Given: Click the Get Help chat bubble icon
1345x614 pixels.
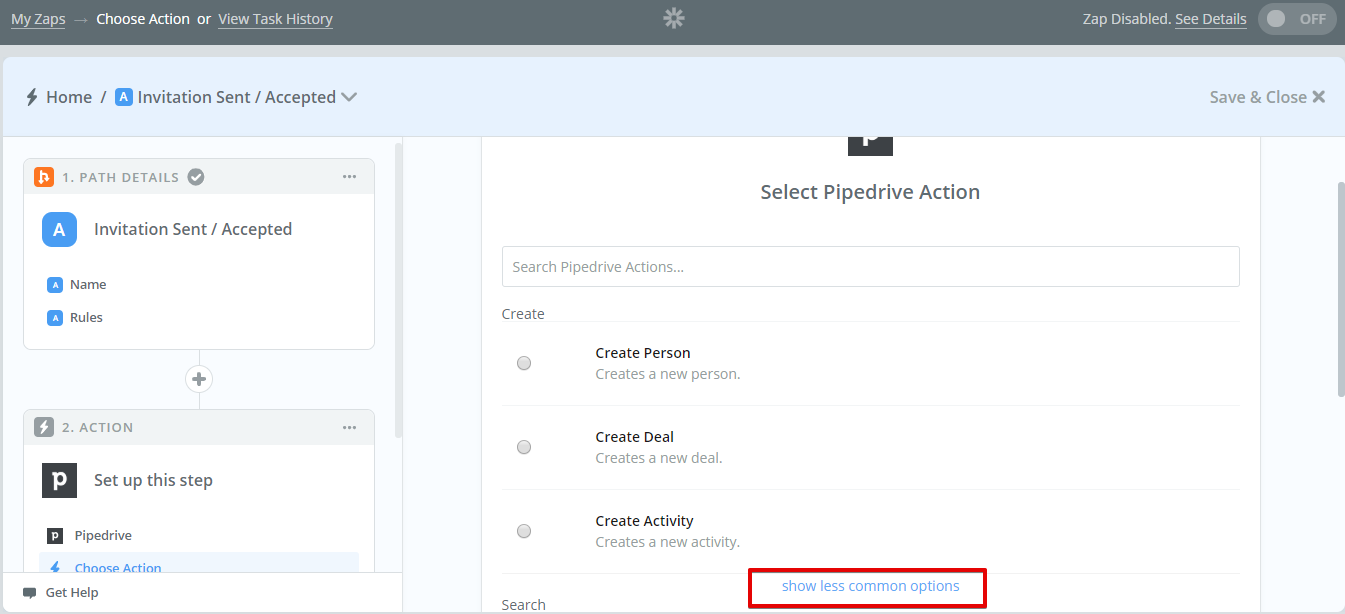Looking at the screenshot, I should 30,593.
